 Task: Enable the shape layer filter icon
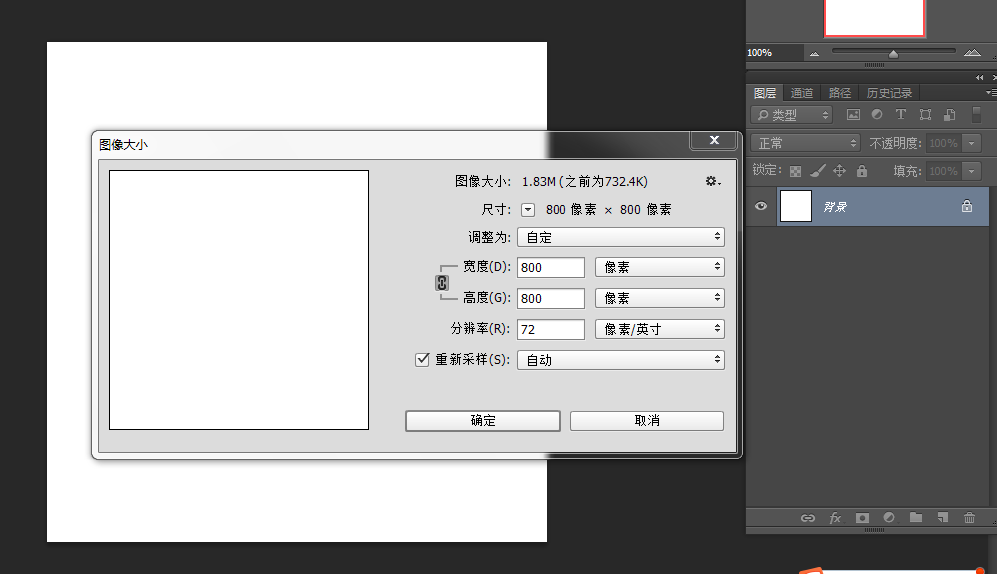coord(925,115)
